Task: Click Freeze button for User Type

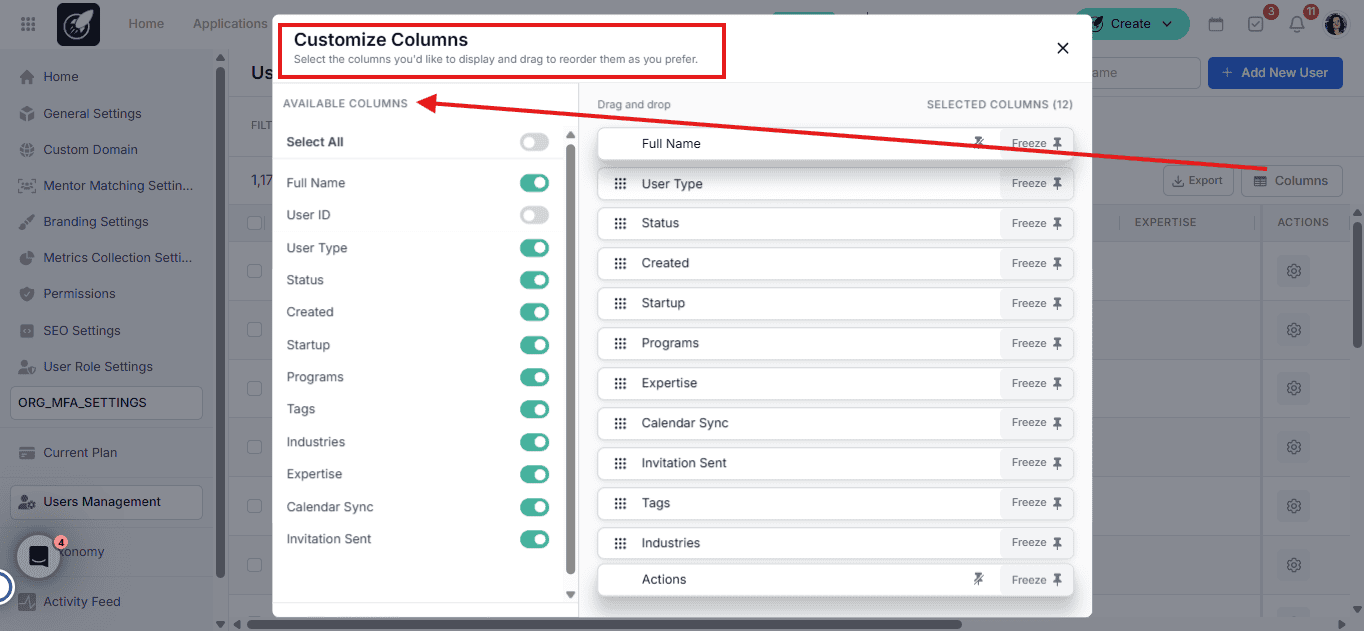Action: [x=1037, y=184]
